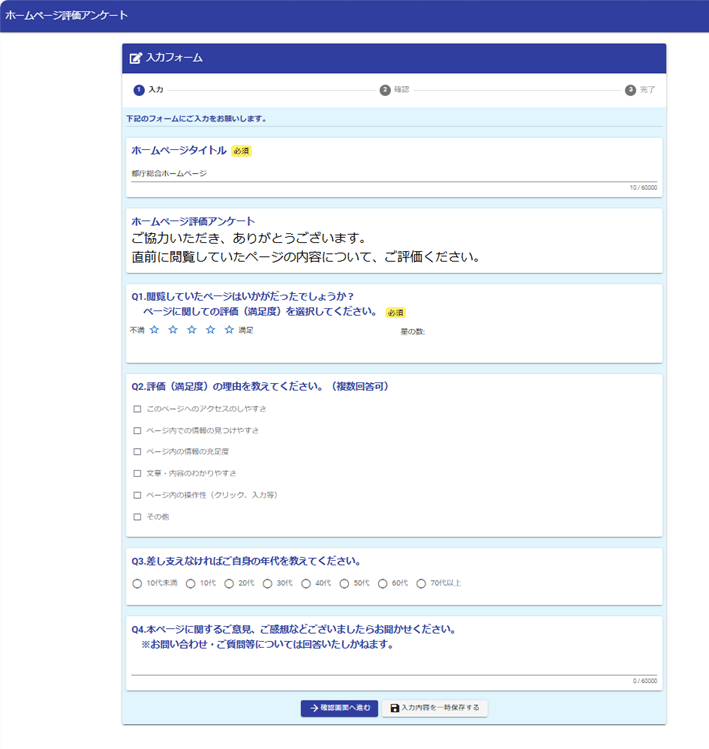Click the ホームページ評価アンケート header title
The width and height of the screenshot is (709, 749).
coord(66,15)
